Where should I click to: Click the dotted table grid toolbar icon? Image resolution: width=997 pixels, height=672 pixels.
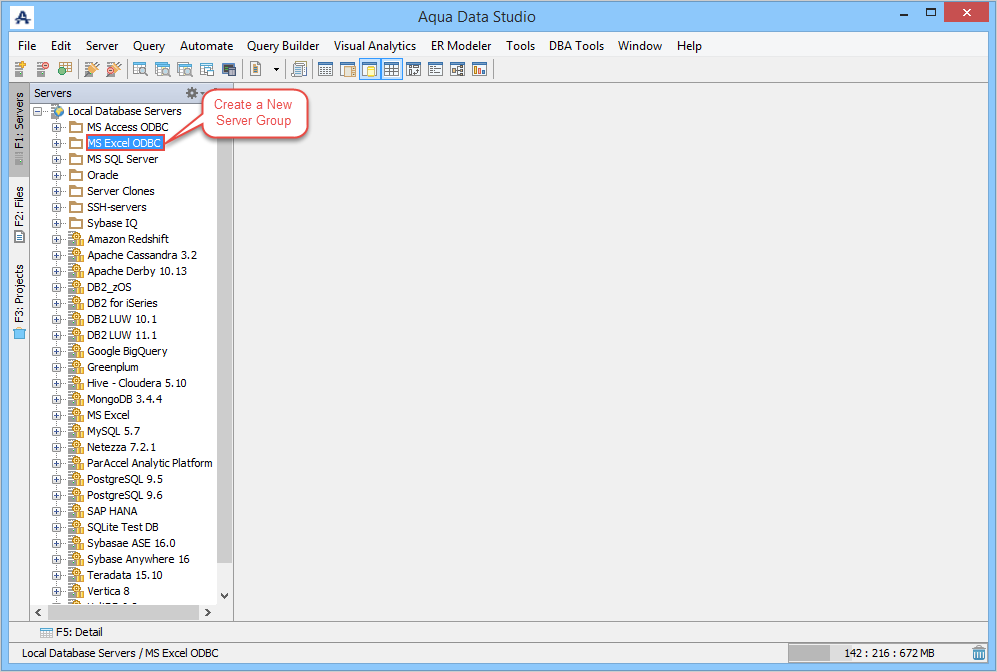(x=325, y=69)
